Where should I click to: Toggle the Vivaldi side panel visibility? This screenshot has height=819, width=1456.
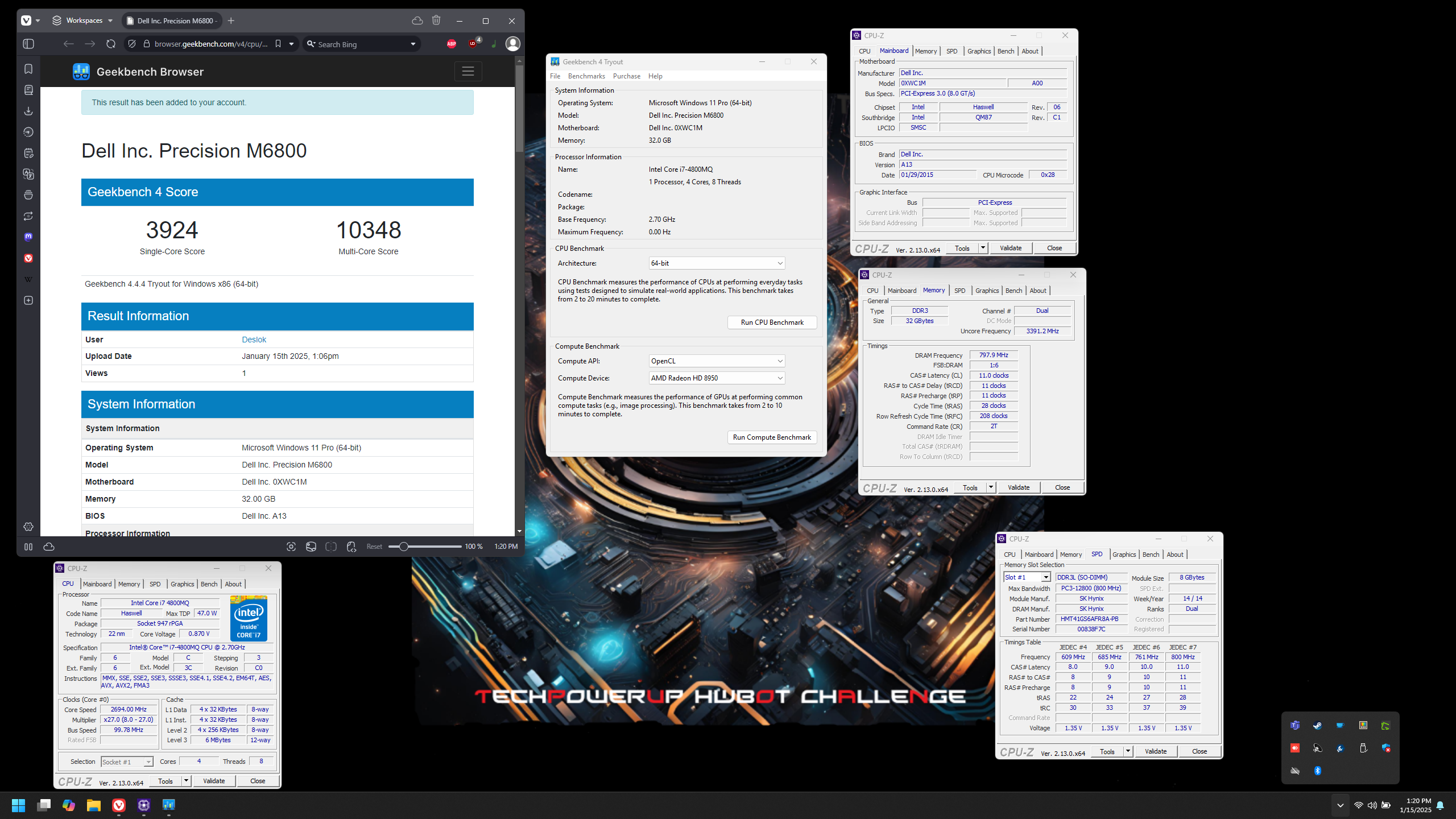click(28, 44)
